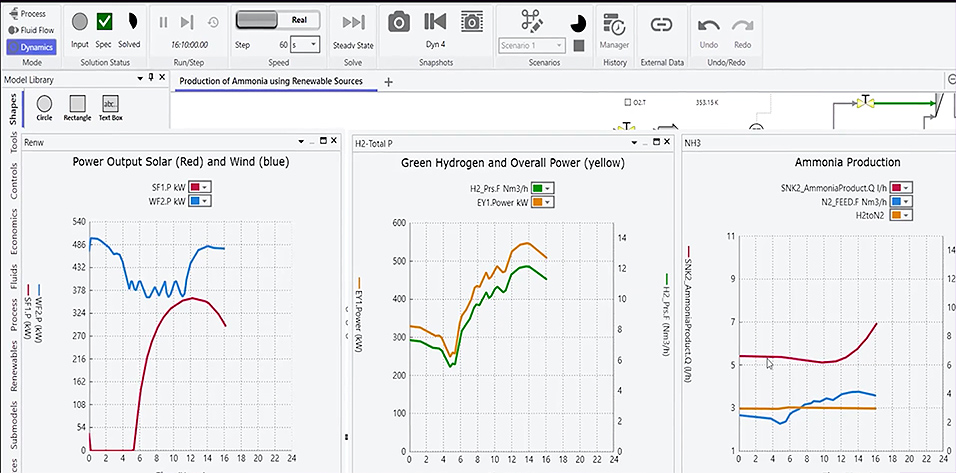Image resolution: width=956 pixels, height=473 pixels.
Task: Click the scenario progress pie icon
Action: pos(578,24)
